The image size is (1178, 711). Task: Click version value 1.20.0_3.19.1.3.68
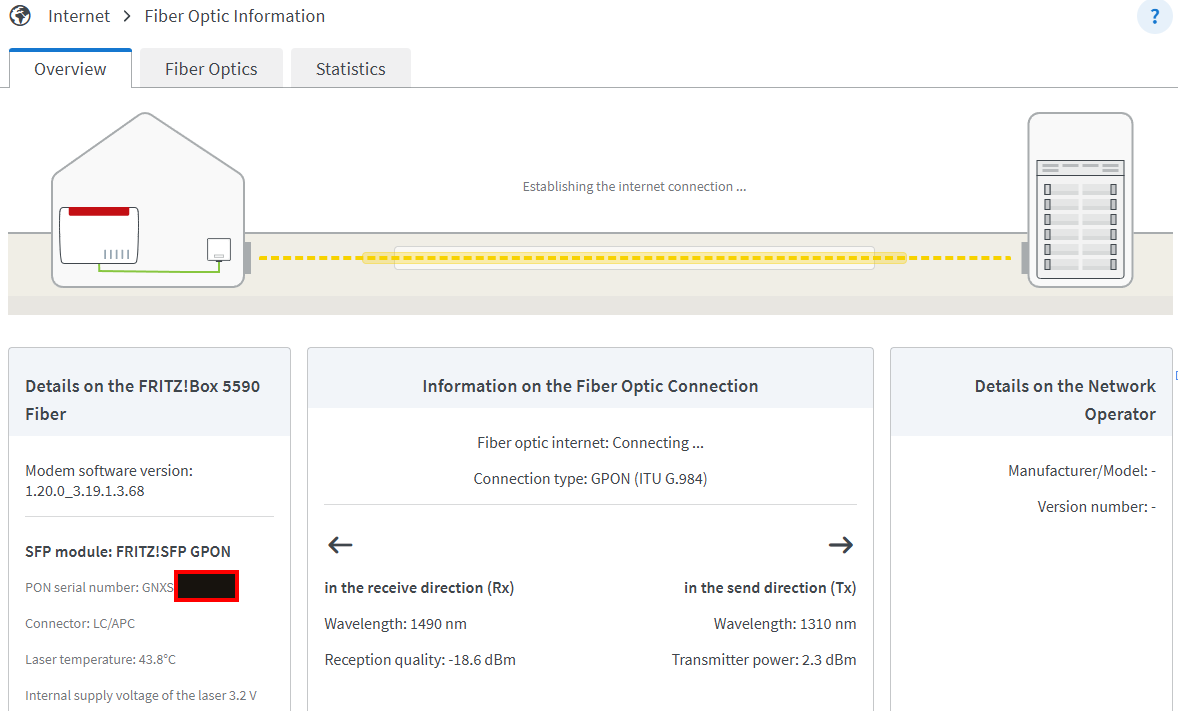(85, 491)
